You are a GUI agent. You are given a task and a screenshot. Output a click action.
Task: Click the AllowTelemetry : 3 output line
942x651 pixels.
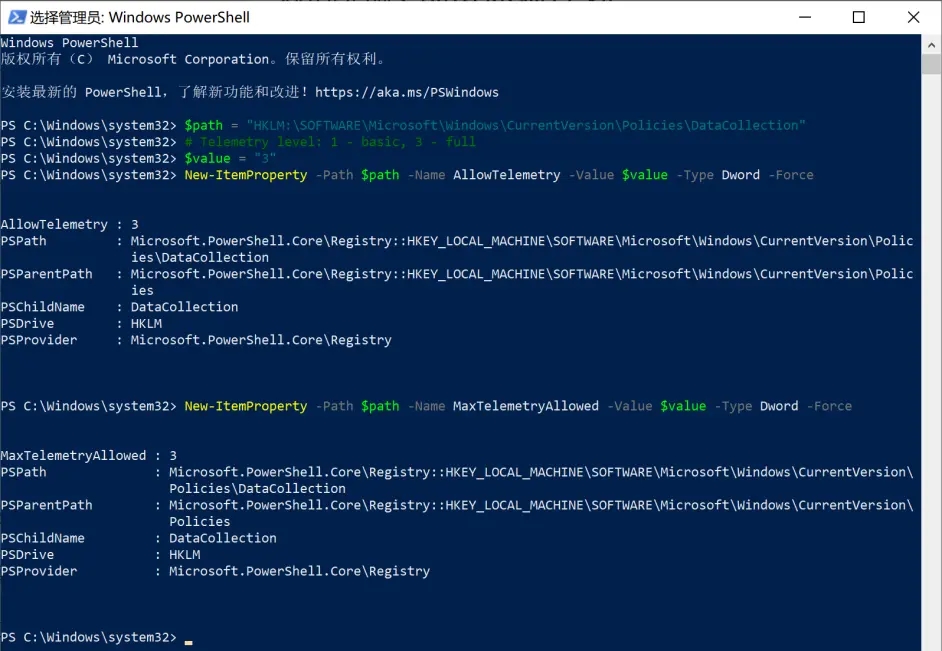click(x=70, y=224)
